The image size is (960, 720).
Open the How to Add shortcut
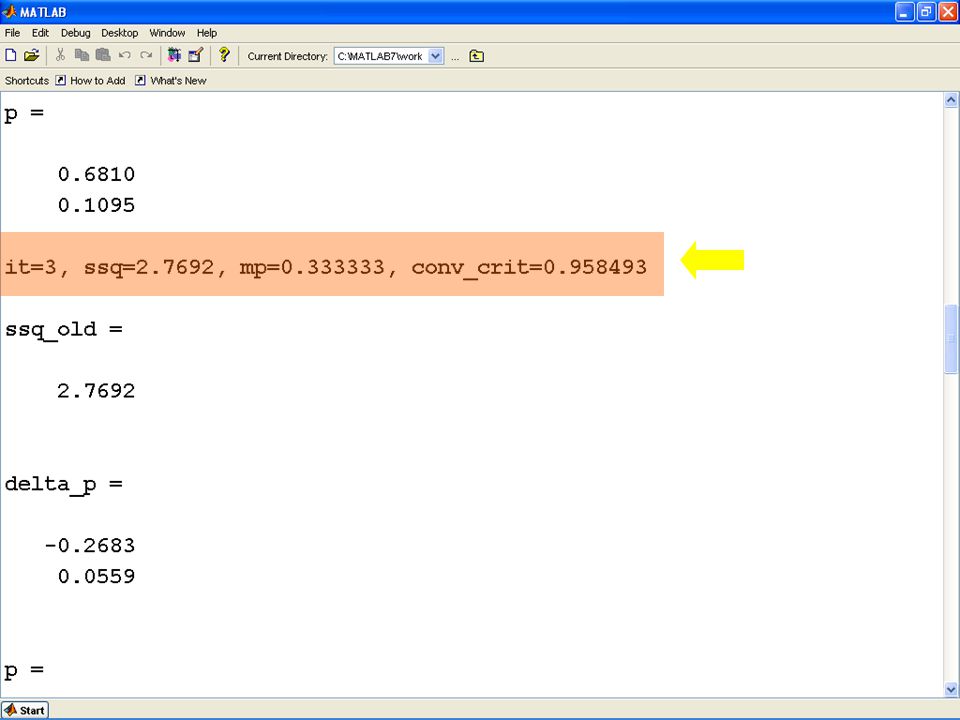[x=91, y=80]
